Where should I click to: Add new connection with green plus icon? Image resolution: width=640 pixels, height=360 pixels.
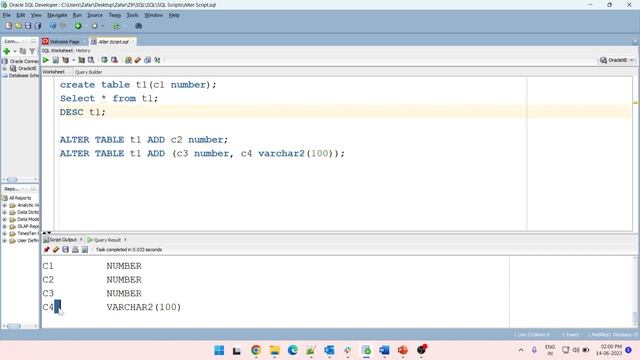pos(7,51)
